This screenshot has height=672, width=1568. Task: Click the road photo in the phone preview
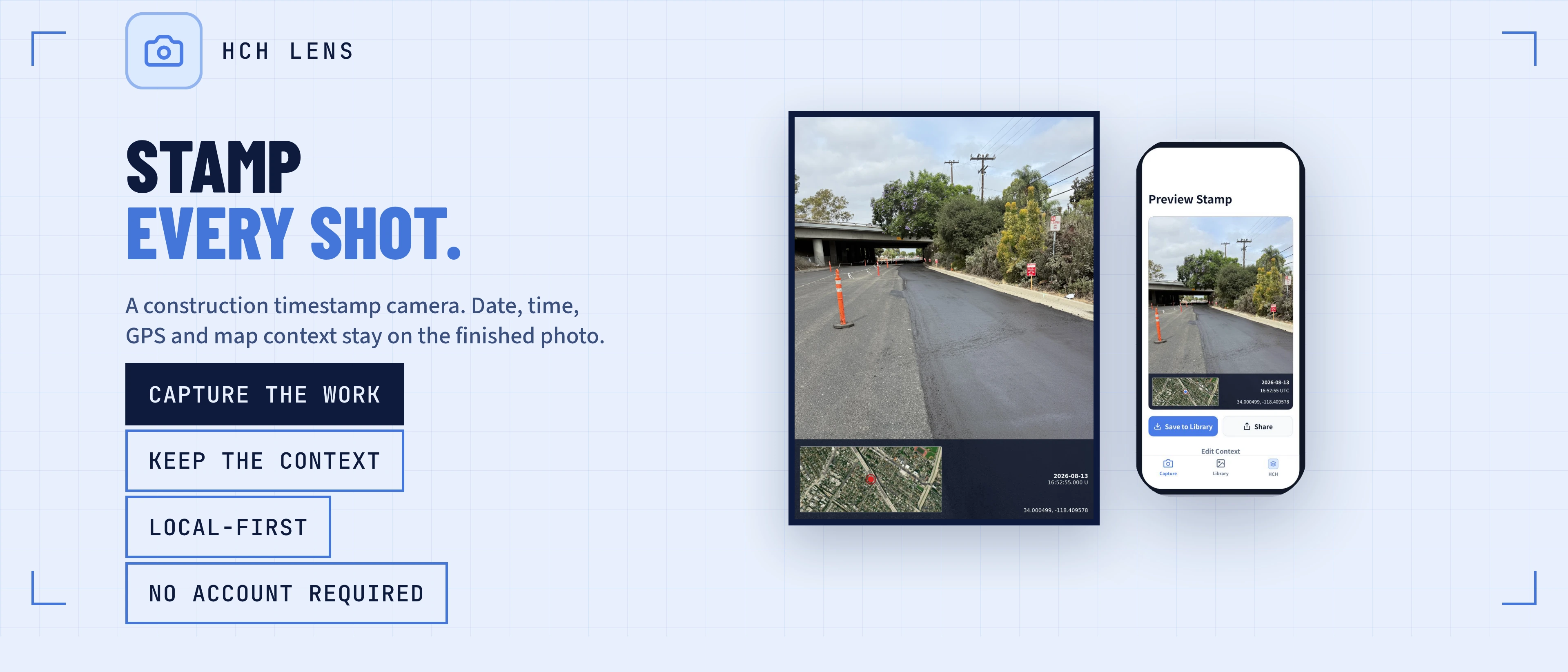point(1221,295)
